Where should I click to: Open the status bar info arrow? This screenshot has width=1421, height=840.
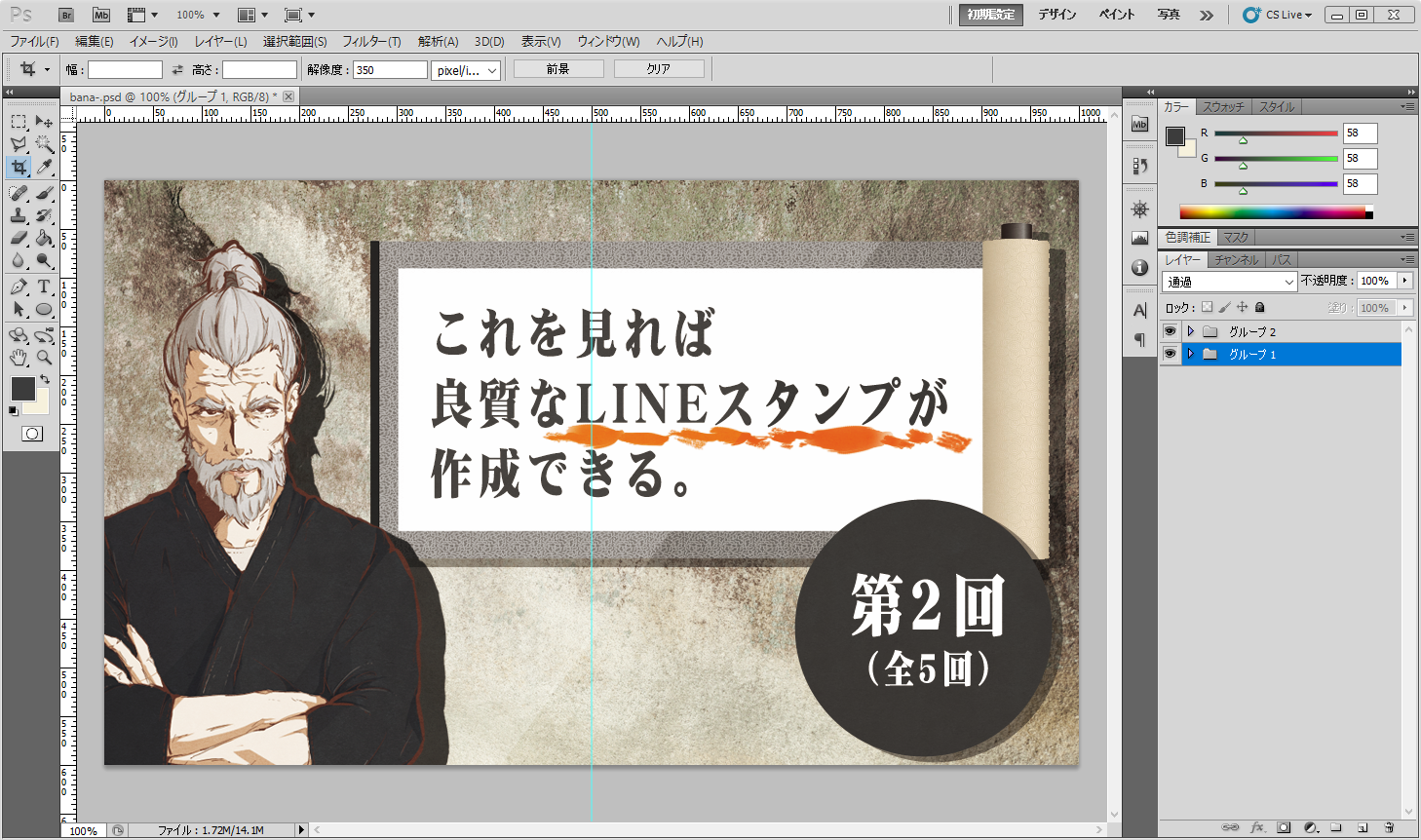[x=301, y=830]
